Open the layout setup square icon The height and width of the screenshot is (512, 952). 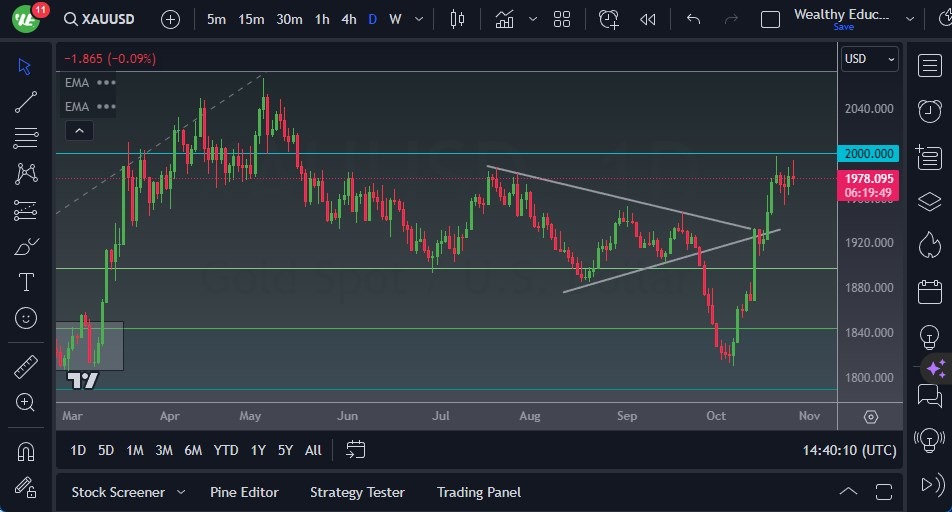click(x=770, y=19)
